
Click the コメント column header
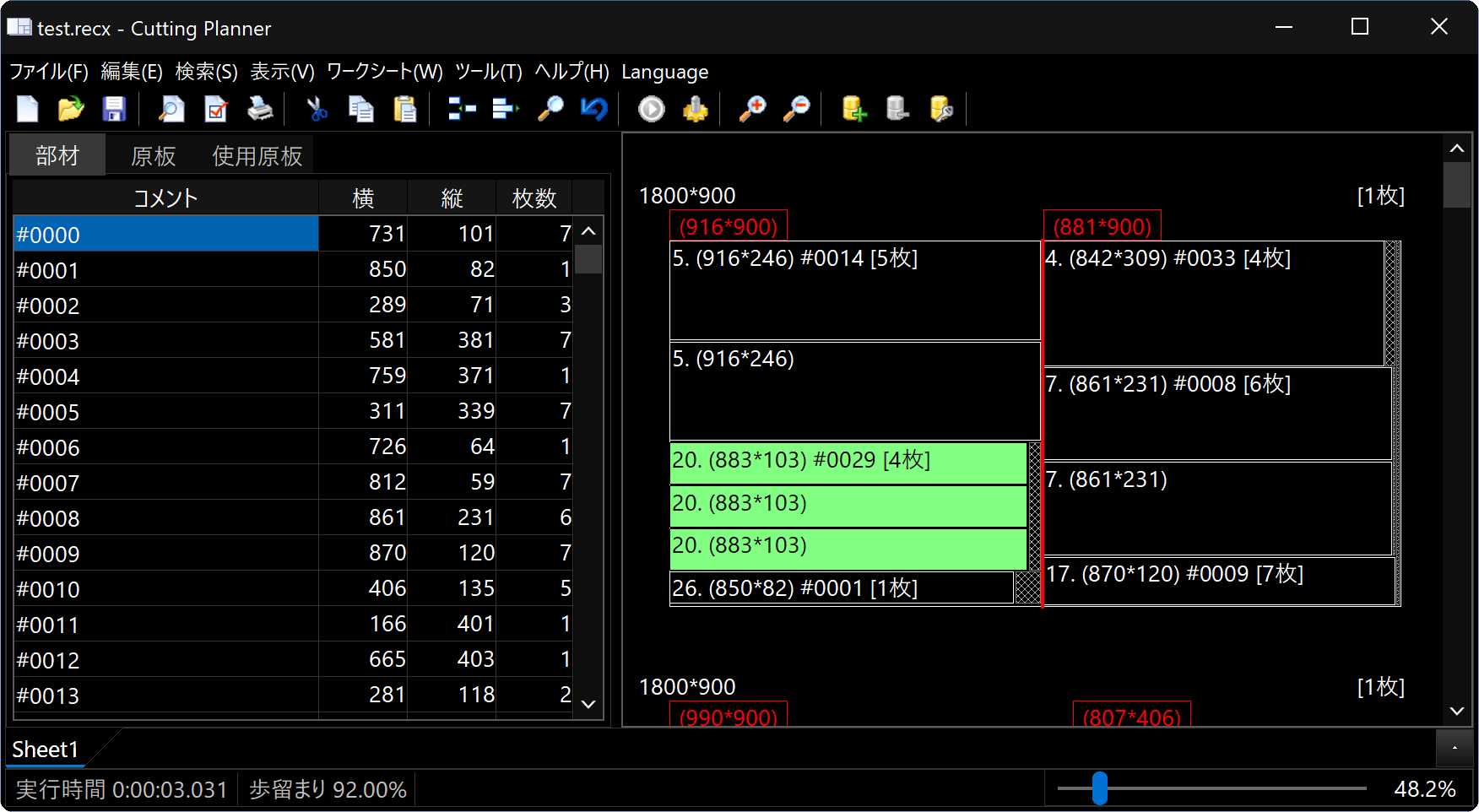pos(165,198)
